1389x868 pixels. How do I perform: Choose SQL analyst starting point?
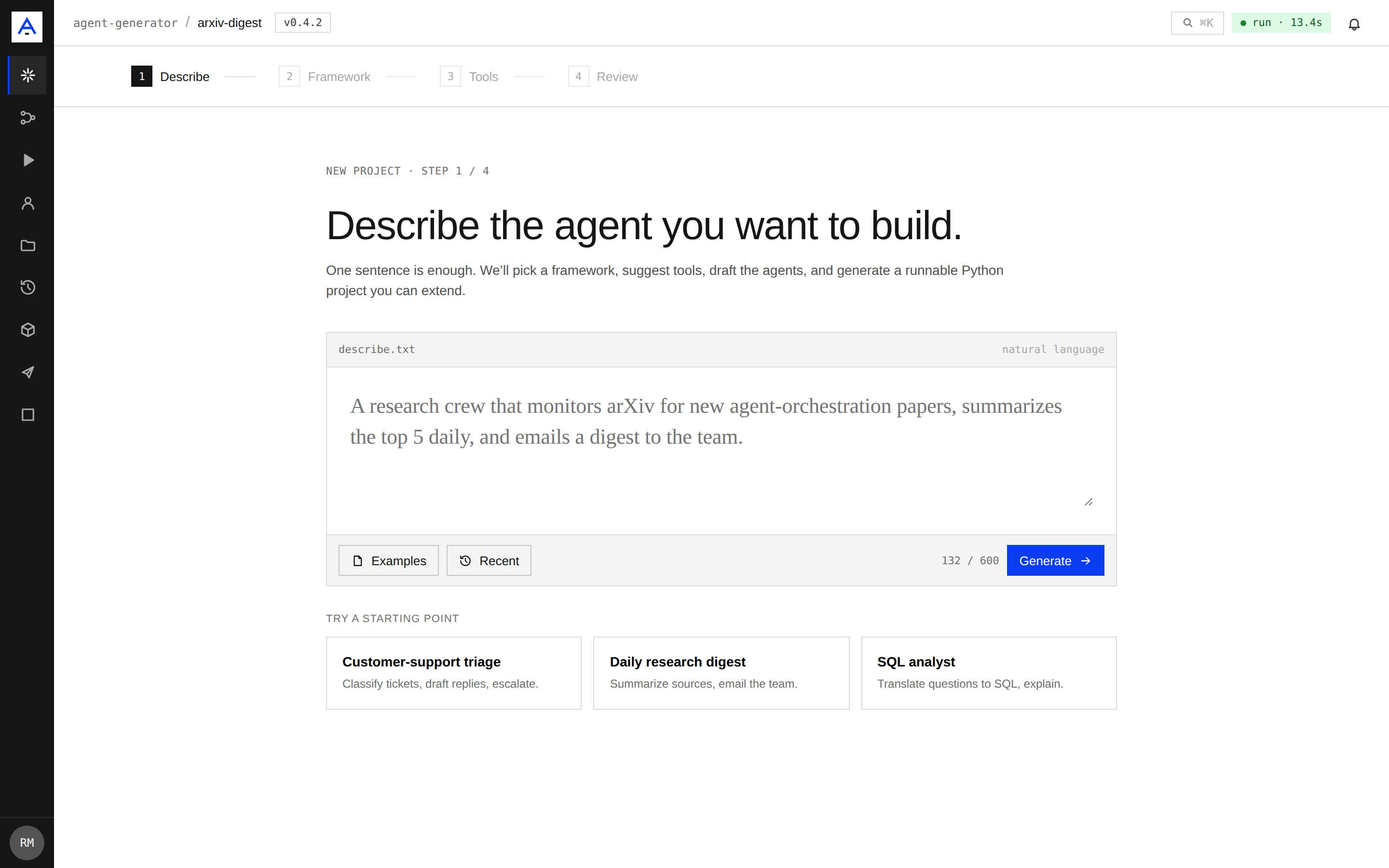(988, 673)
